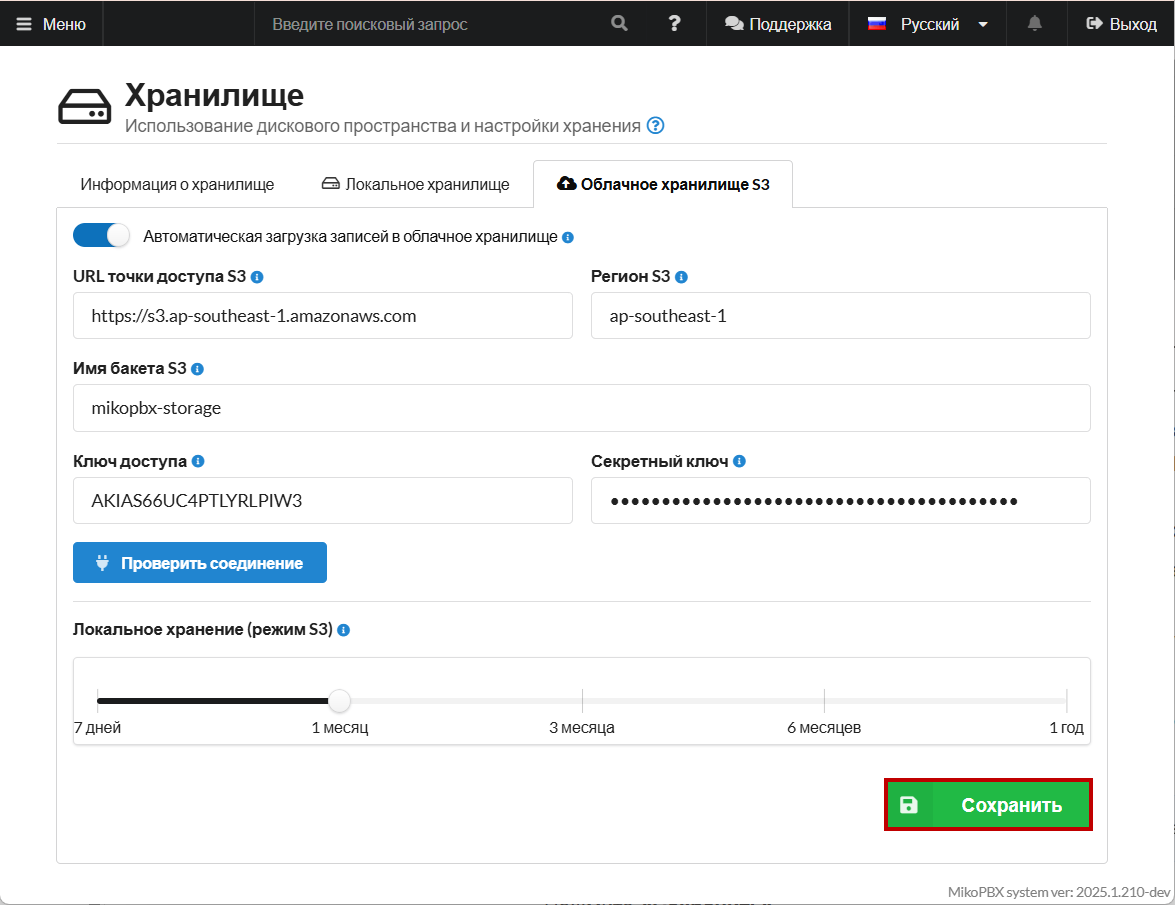Switch to Локальное хранилище tab
This screenshot has width=1175, height=905.
click(x=415, y=185)
